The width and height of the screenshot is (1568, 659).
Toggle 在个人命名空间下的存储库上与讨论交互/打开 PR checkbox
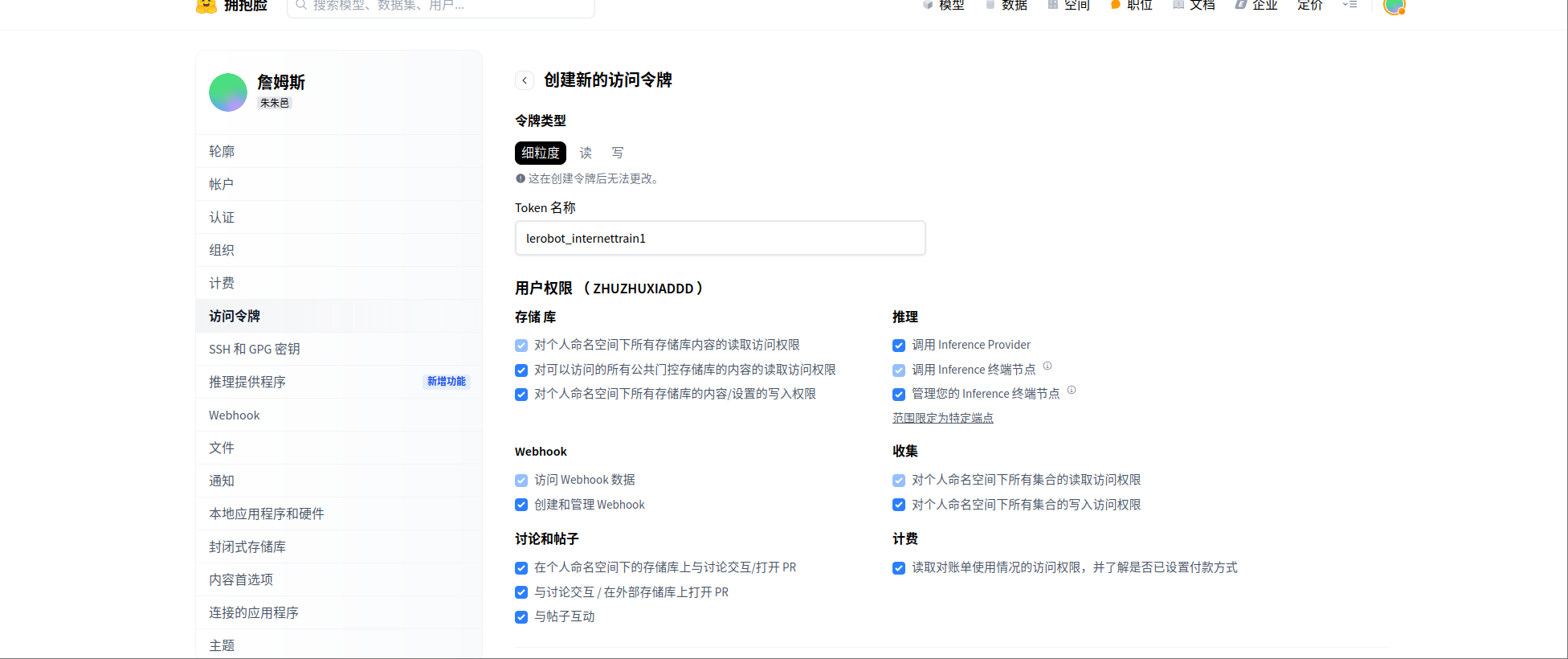[521, 568]
